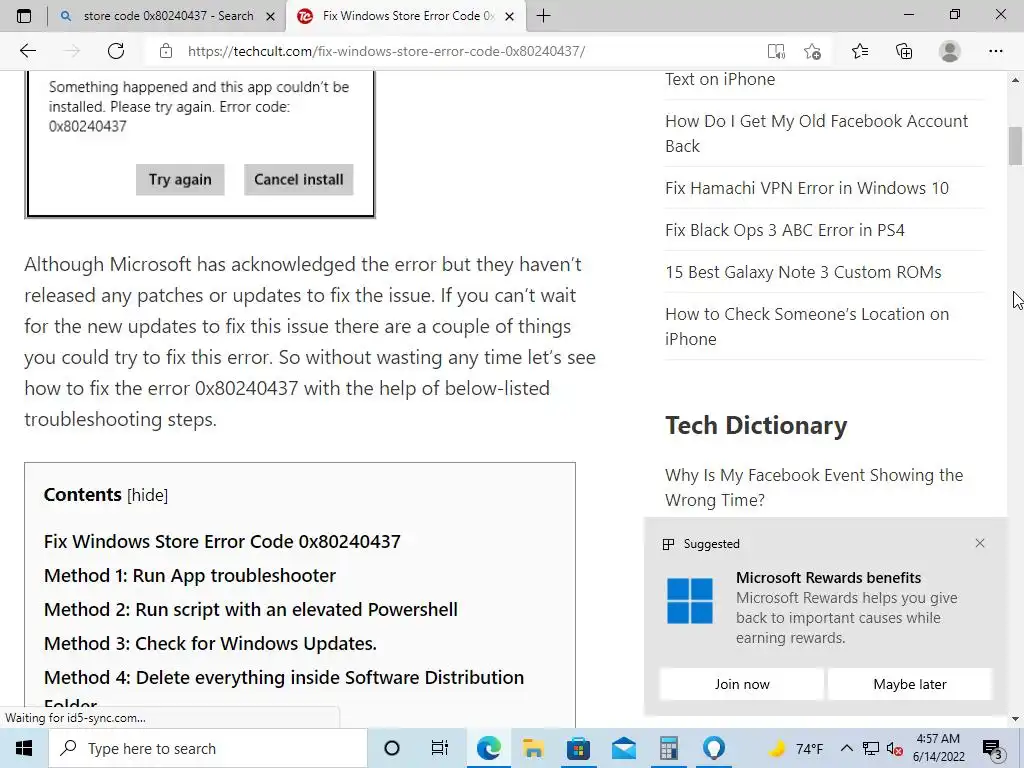This screenshot has height=768, width=1024.
Task: Open Read aloud/immersive reader icon
Action: tap(776, 51)
